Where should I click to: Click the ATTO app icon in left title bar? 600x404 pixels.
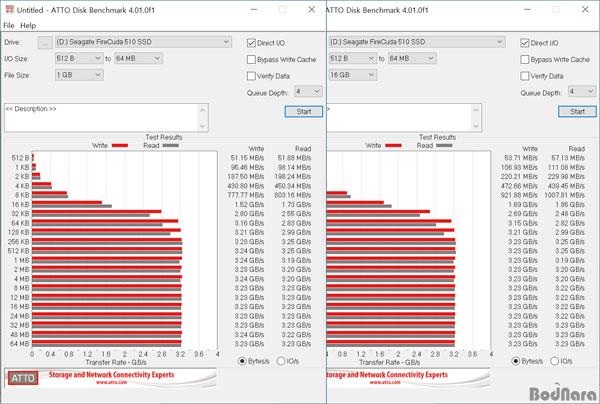click(10, 10)
